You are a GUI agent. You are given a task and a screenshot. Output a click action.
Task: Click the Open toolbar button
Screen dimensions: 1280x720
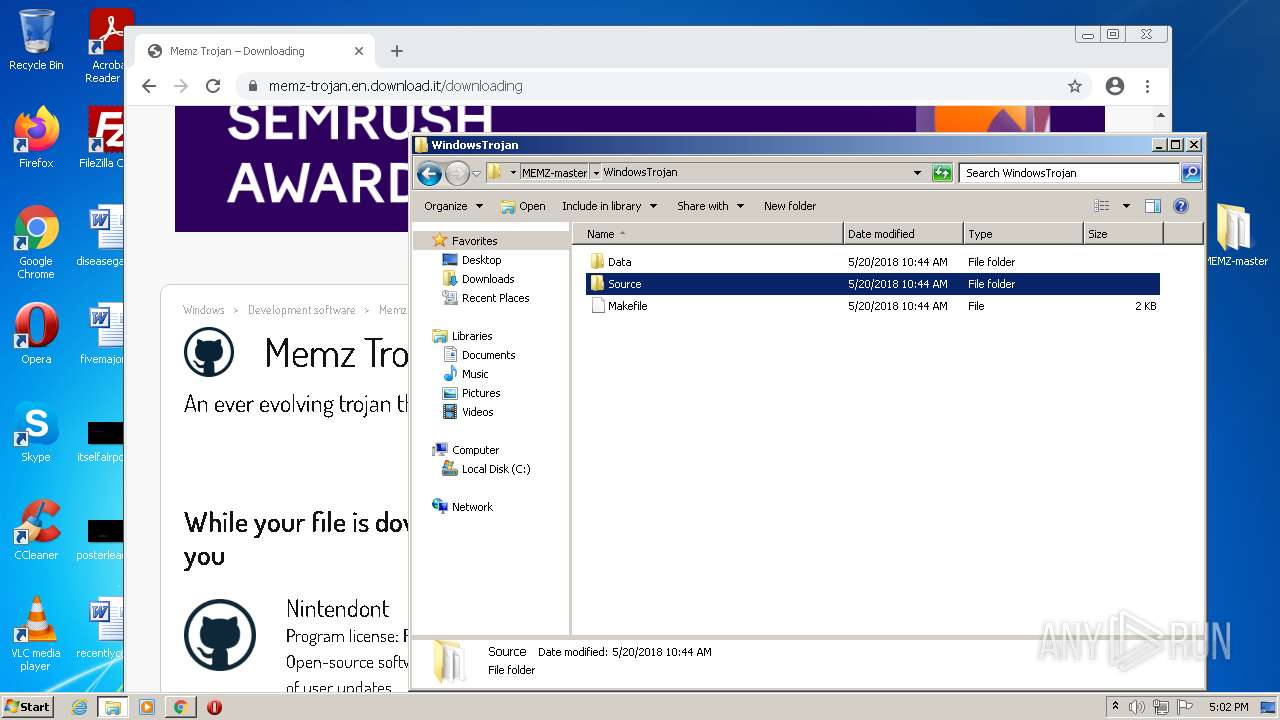pos(522,206)
